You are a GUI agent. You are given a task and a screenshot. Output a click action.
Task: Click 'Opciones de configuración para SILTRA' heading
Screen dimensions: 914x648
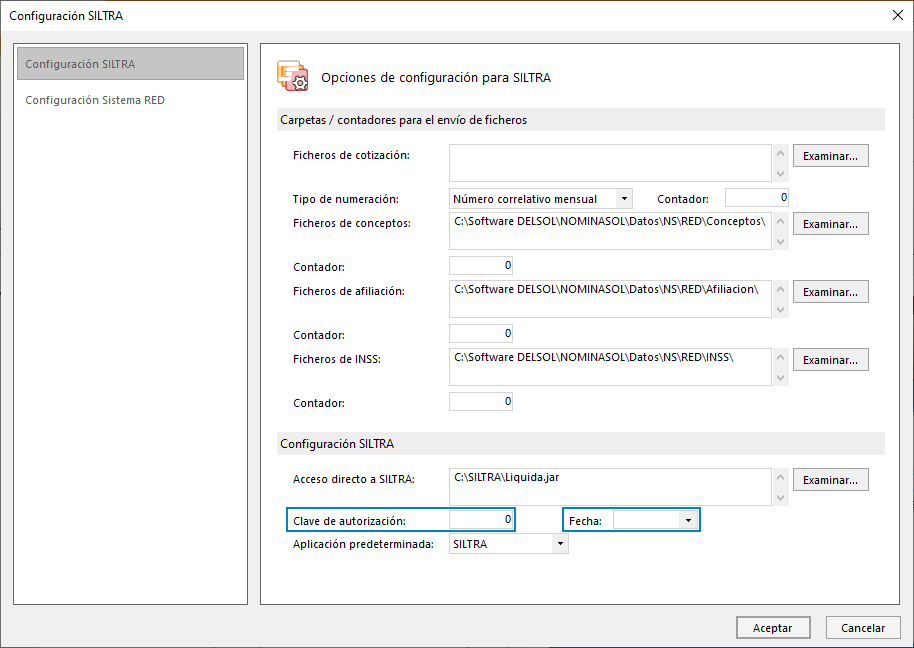pos(436,78)
